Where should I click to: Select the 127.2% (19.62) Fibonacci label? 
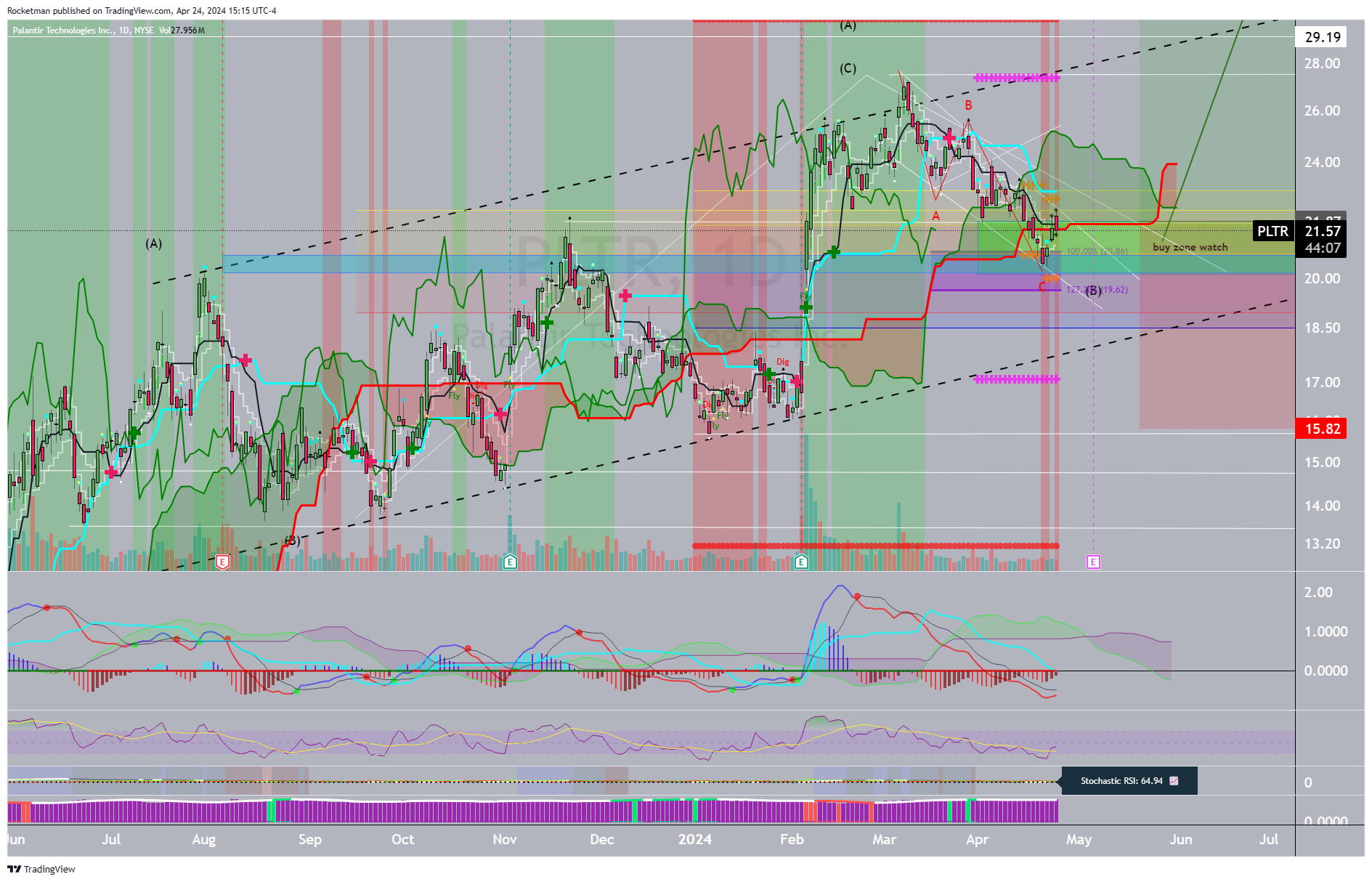click(x=1097, y=290)
